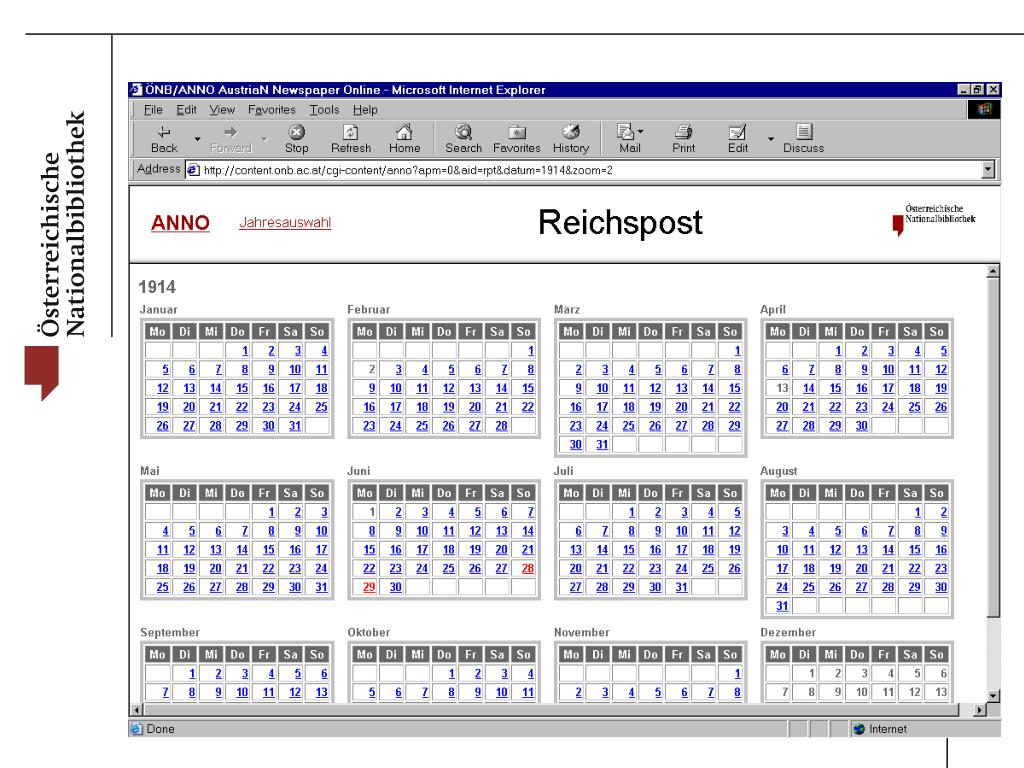Open the Edit menu
This screenshot has width=1024, height=768.
(186, 110)
